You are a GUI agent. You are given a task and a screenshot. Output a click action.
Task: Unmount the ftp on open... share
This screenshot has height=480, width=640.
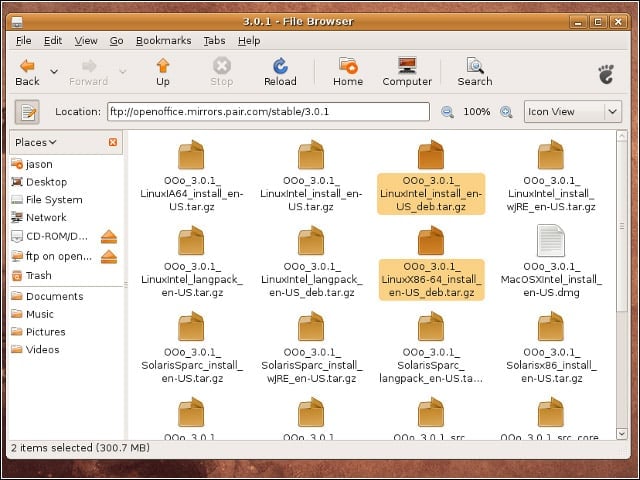click(109, 256)
